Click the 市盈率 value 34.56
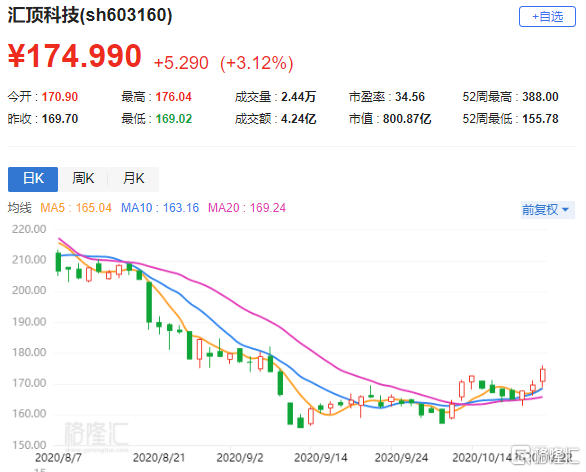 coord(410,97)
